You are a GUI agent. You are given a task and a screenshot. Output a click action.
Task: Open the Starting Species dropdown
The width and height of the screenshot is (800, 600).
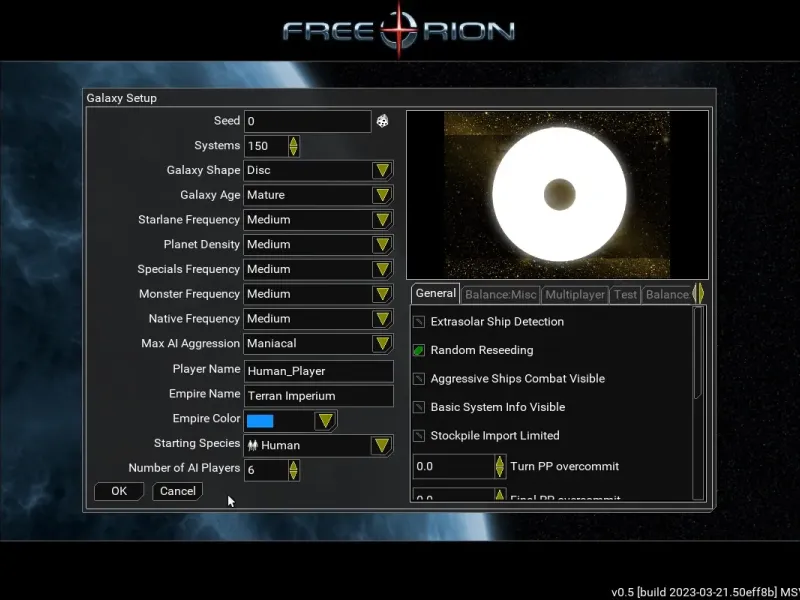382,445
